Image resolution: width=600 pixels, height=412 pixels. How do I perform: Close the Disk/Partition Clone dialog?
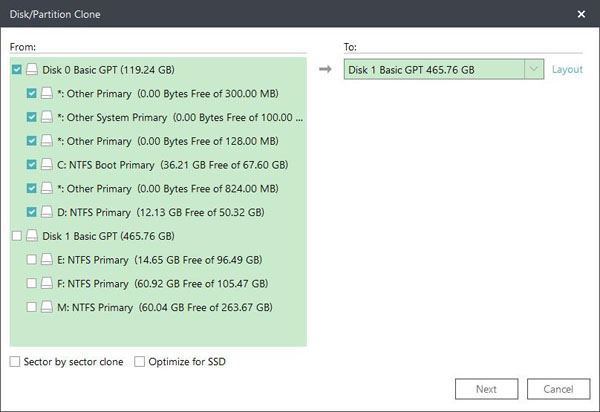(x=582, y=14)
